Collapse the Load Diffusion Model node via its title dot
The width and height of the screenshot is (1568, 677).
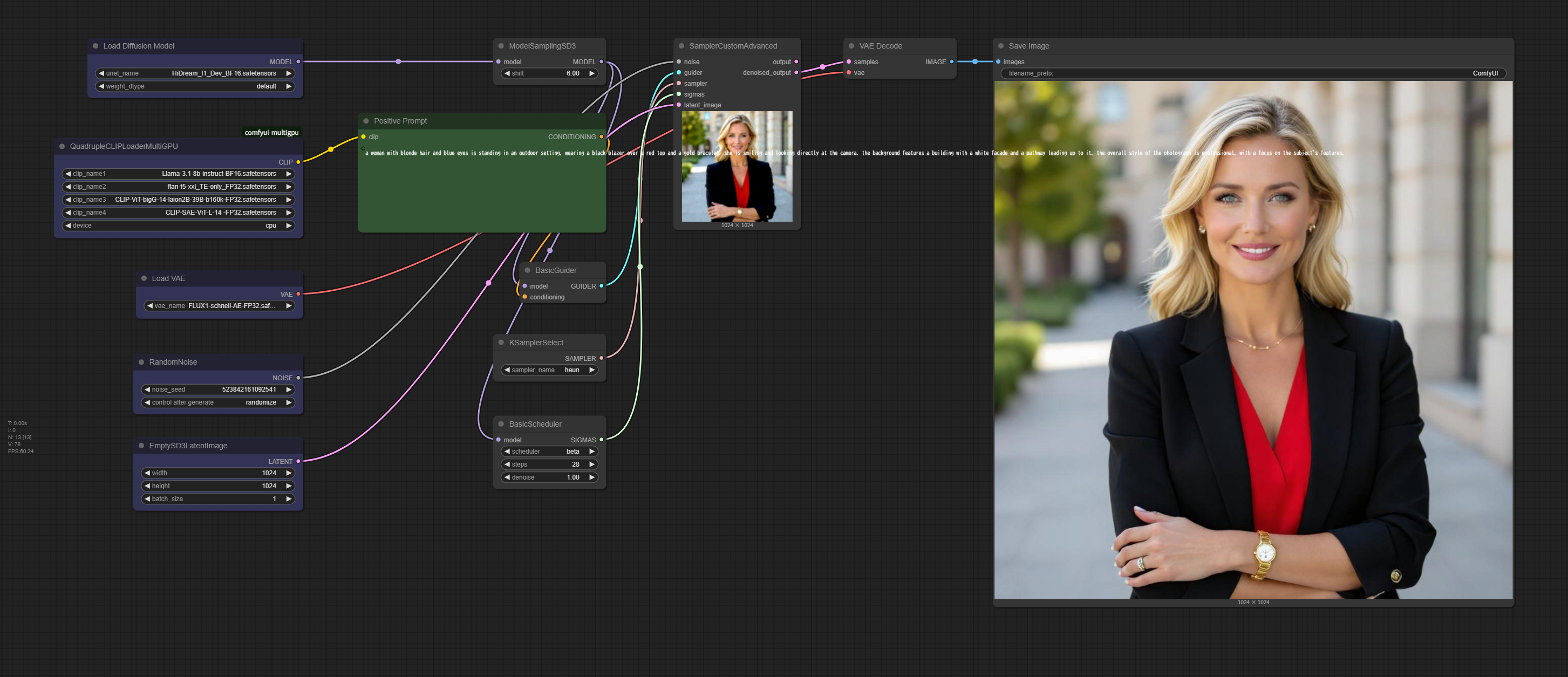[96, 46]
